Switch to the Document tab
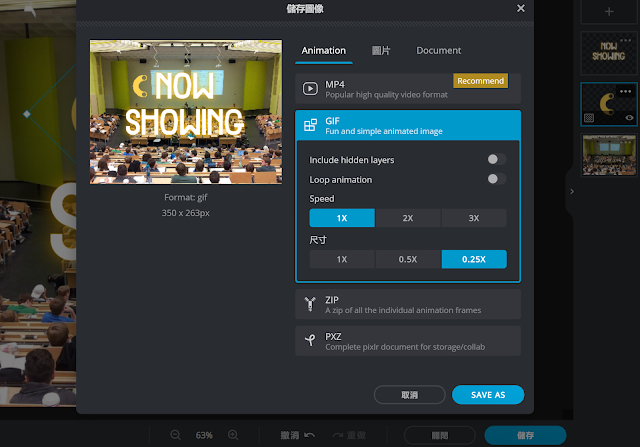The height and width of the screenshot is (447, 640). click(x=439, y=50)
